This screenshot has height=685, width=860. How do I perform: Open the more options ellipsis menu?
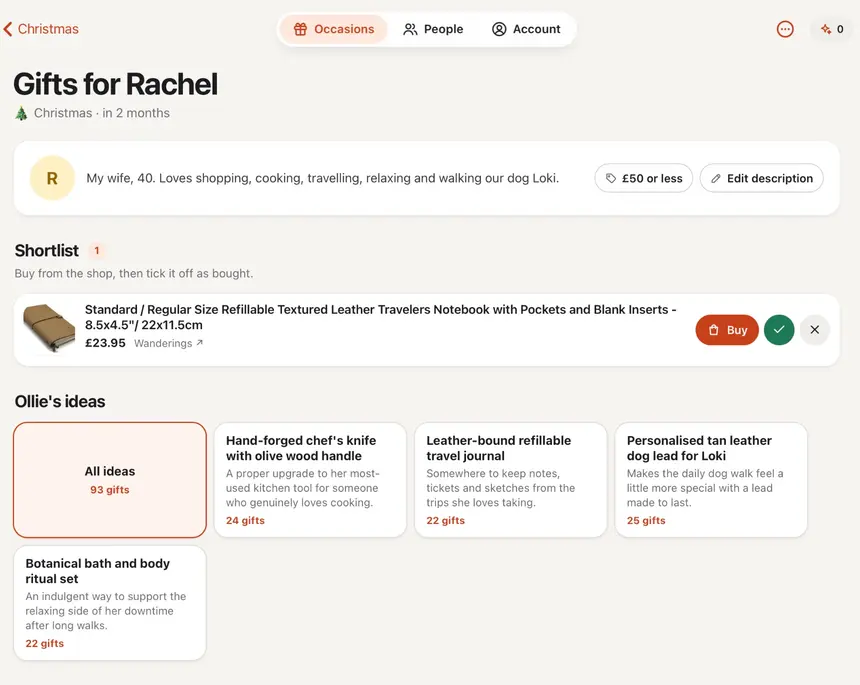785,29
